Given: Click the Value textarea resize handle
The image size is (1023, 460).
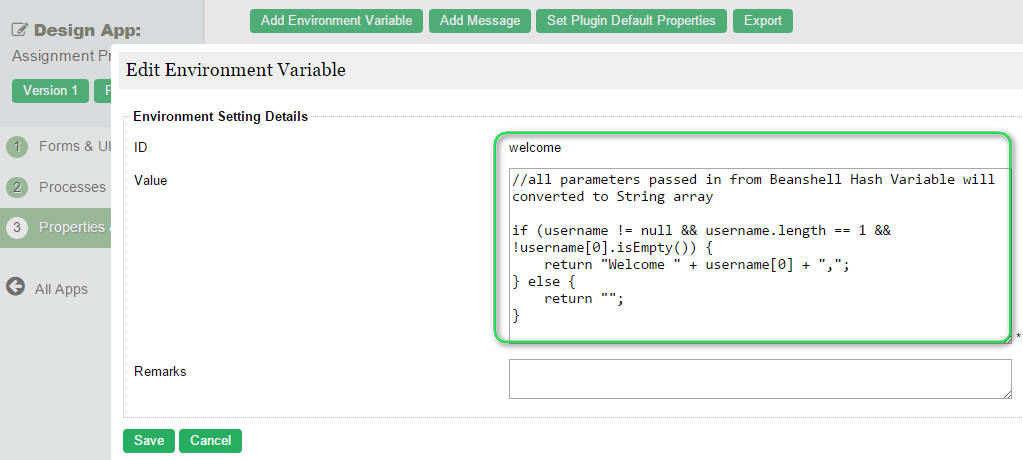Looking at the screenshot, I should tap(1007, 338).
